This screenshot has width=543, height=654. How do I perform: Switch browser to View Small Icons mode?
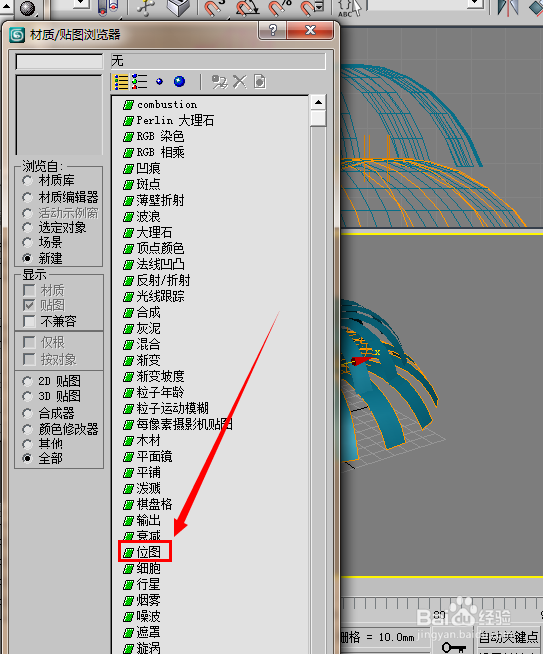click(x=159, y=82)
